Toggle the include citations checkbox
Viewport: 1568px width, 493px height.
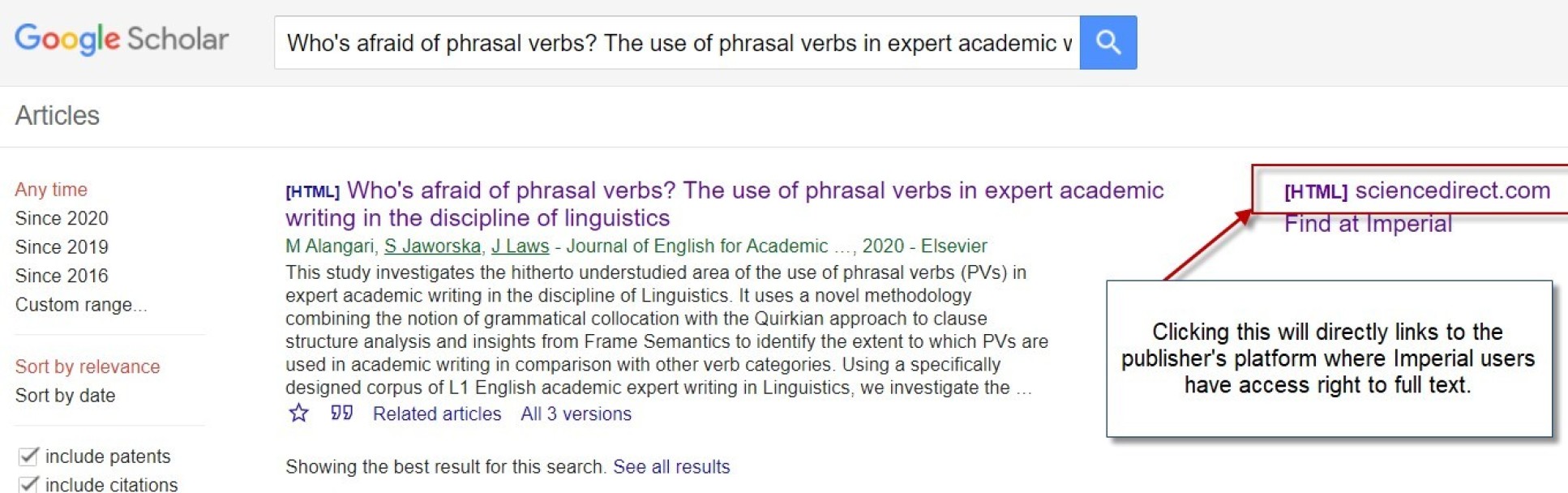(28, 484)
